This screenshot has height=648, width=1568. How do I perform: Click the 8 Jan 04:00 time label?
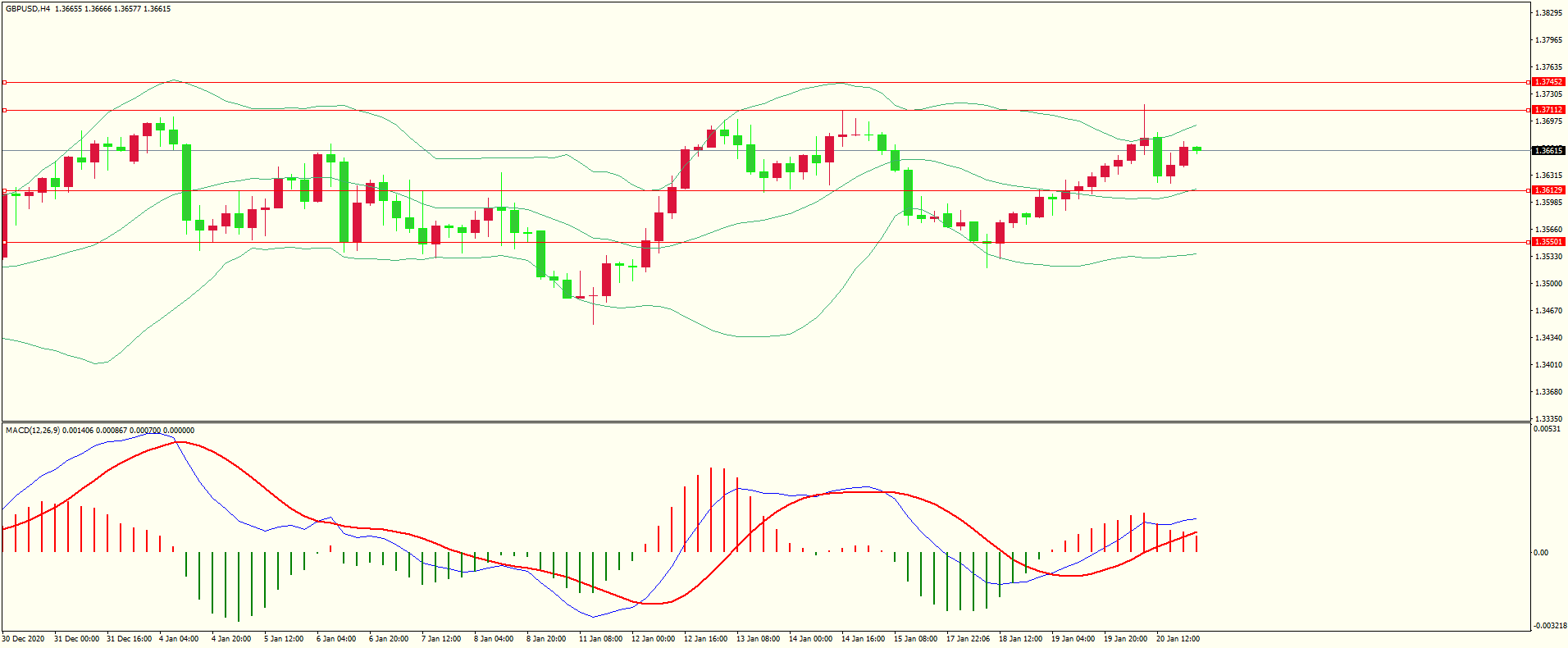click(x=494, y=639)
